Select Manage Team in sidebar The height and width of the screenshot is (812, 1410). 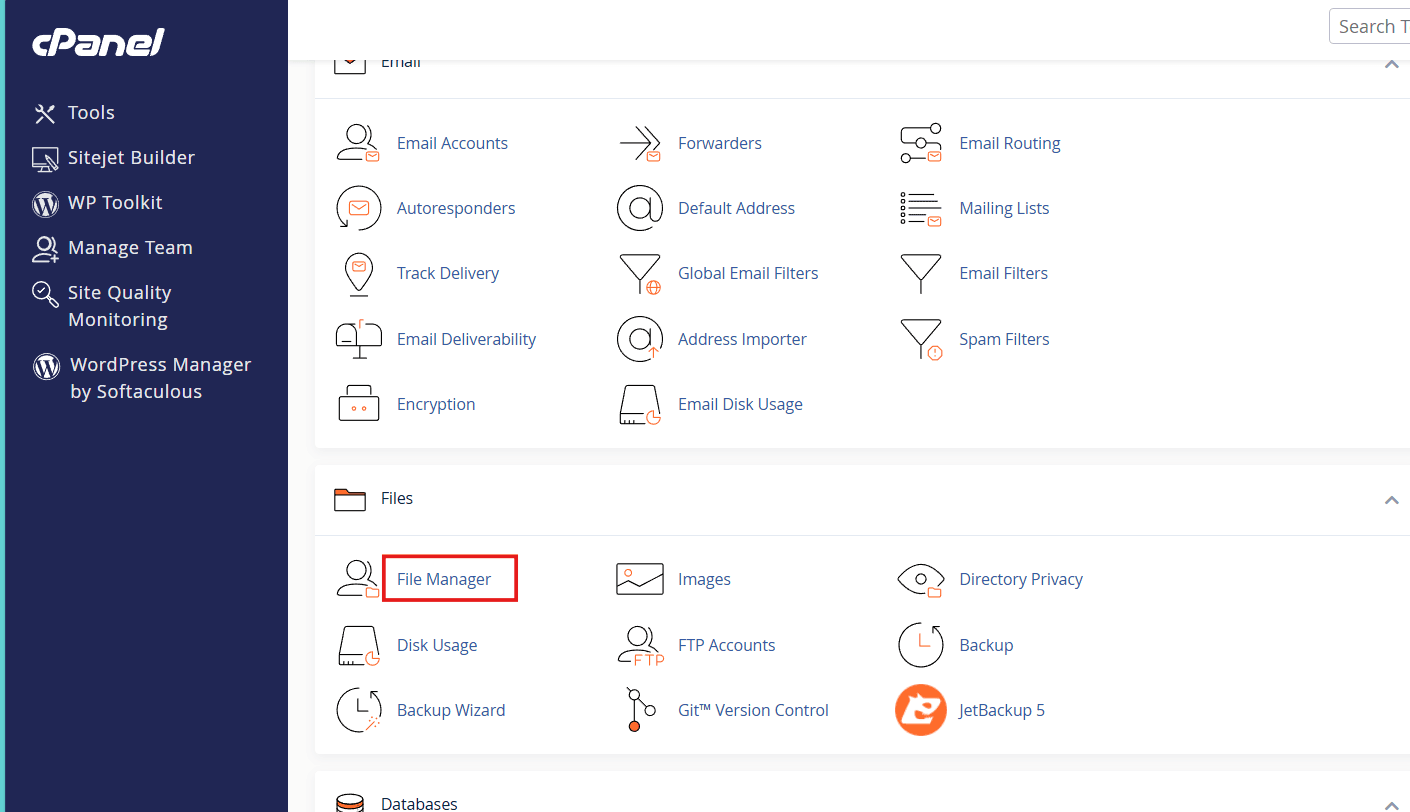click(129, 248)
